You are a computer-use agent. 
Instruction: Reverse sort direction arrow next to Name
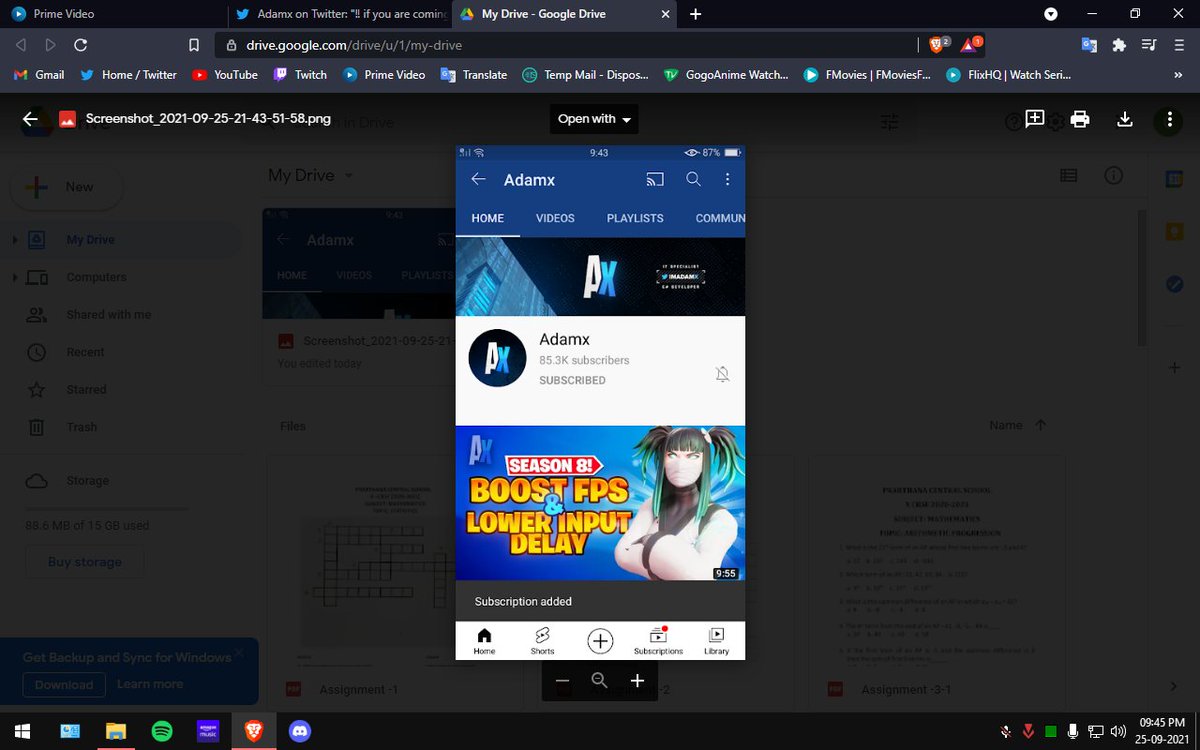1041,425
